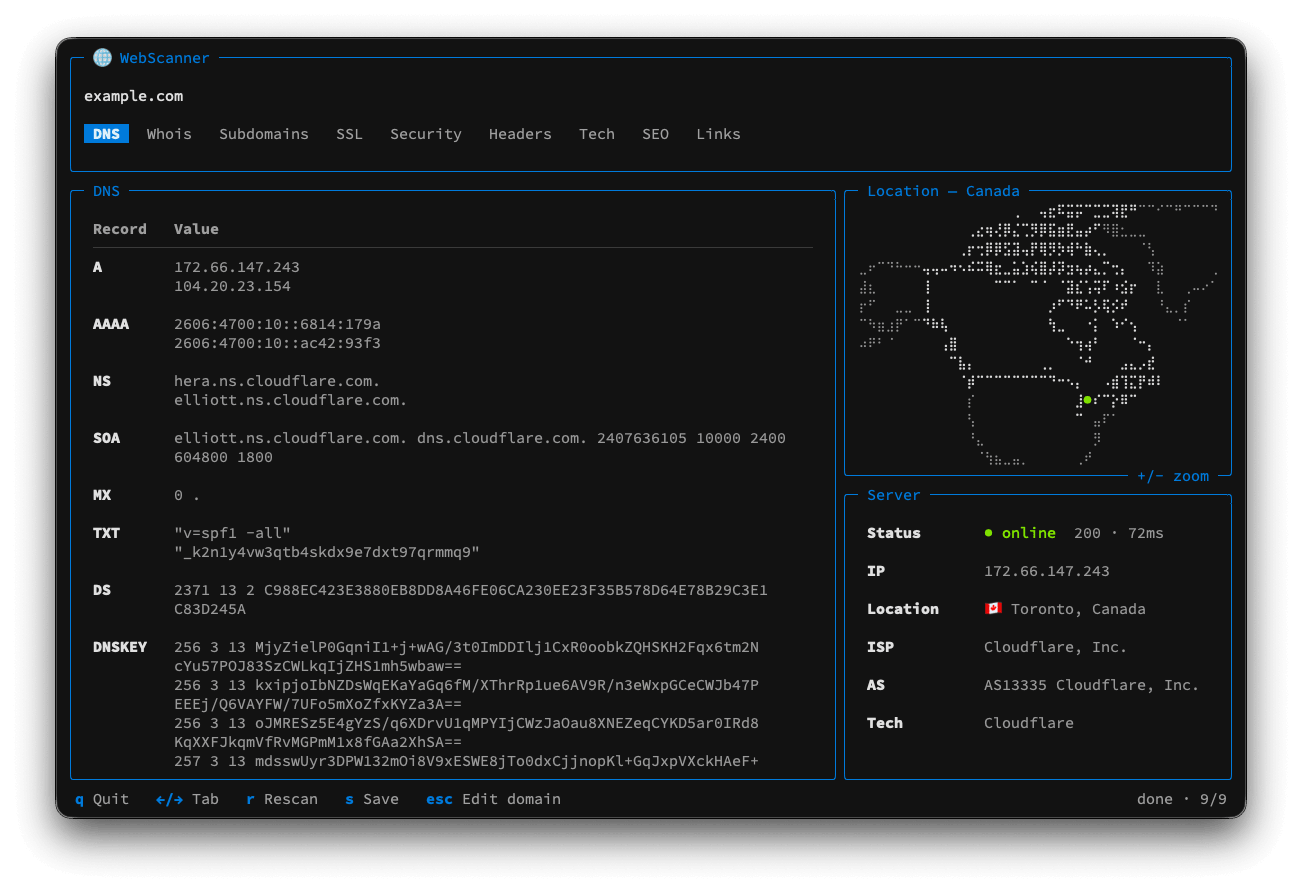Click the ASCII map of Canada
The width and height of the screenshot is (1302, 892).
coord(1038,334)
